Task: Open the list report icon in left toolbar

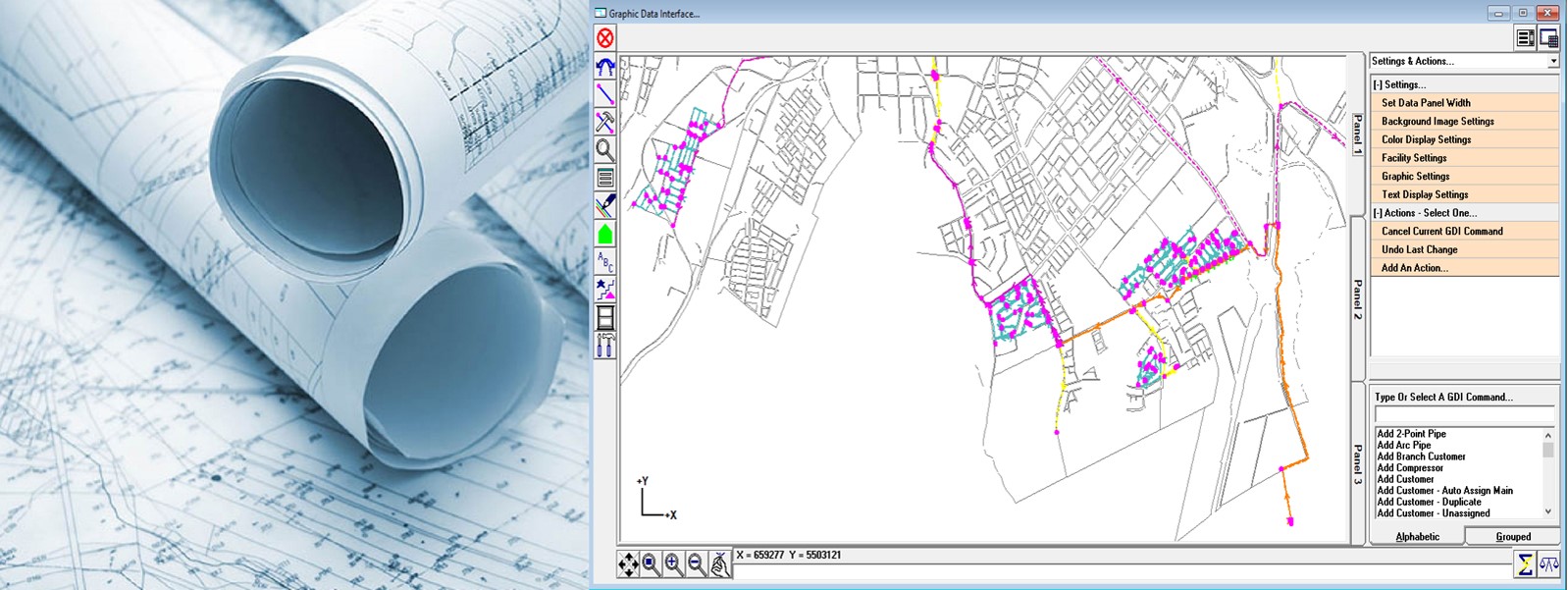Action: (x=605, y=178)
